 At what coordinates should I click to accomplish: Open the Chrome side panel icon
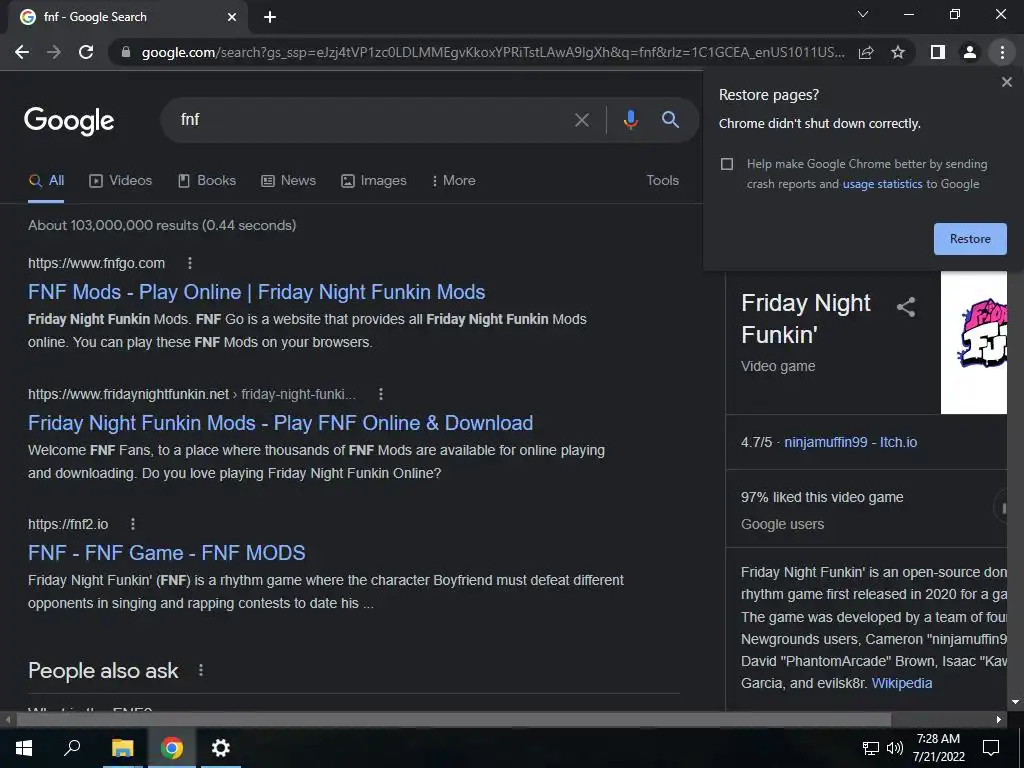(938, 52)
